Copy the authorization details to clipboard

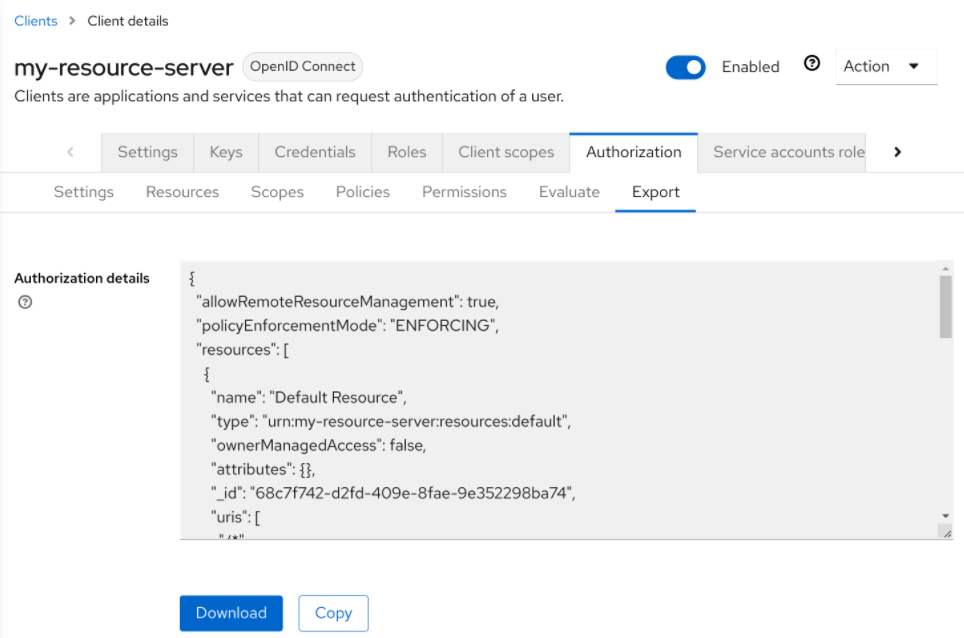point(333,613)
